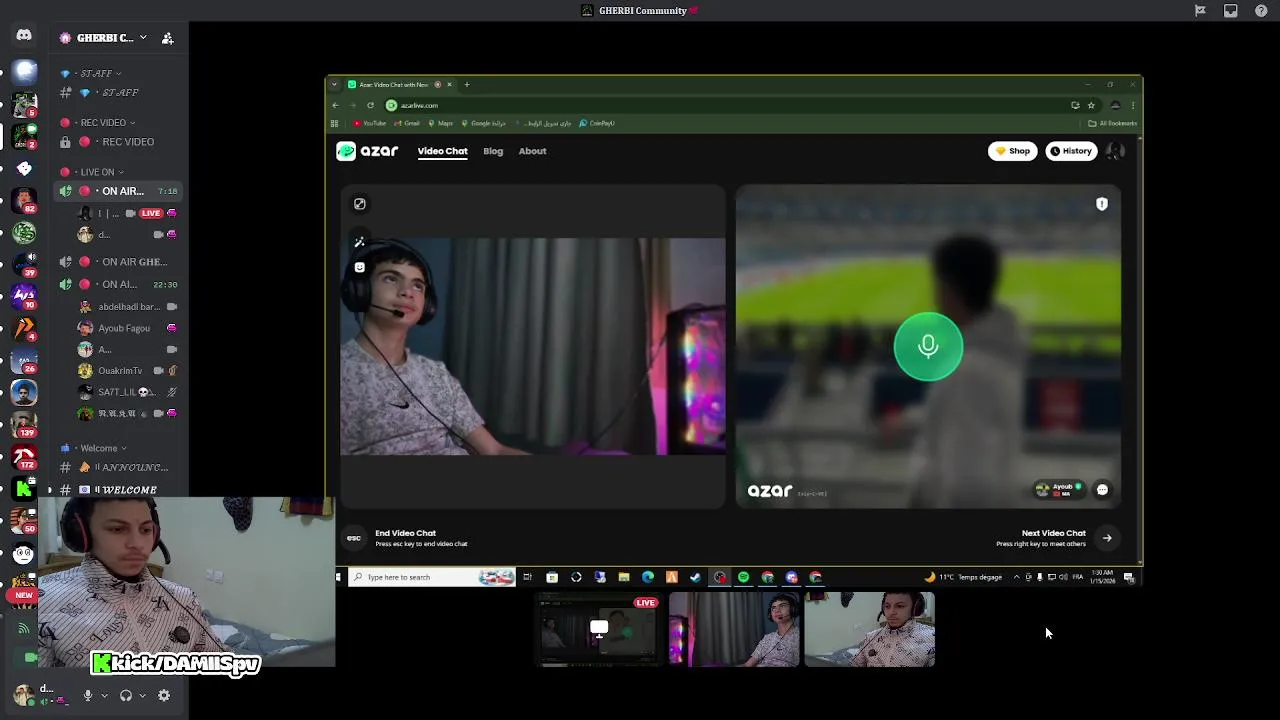Open Gmail bookmark

pyautogui.click(x=407, y=123)
